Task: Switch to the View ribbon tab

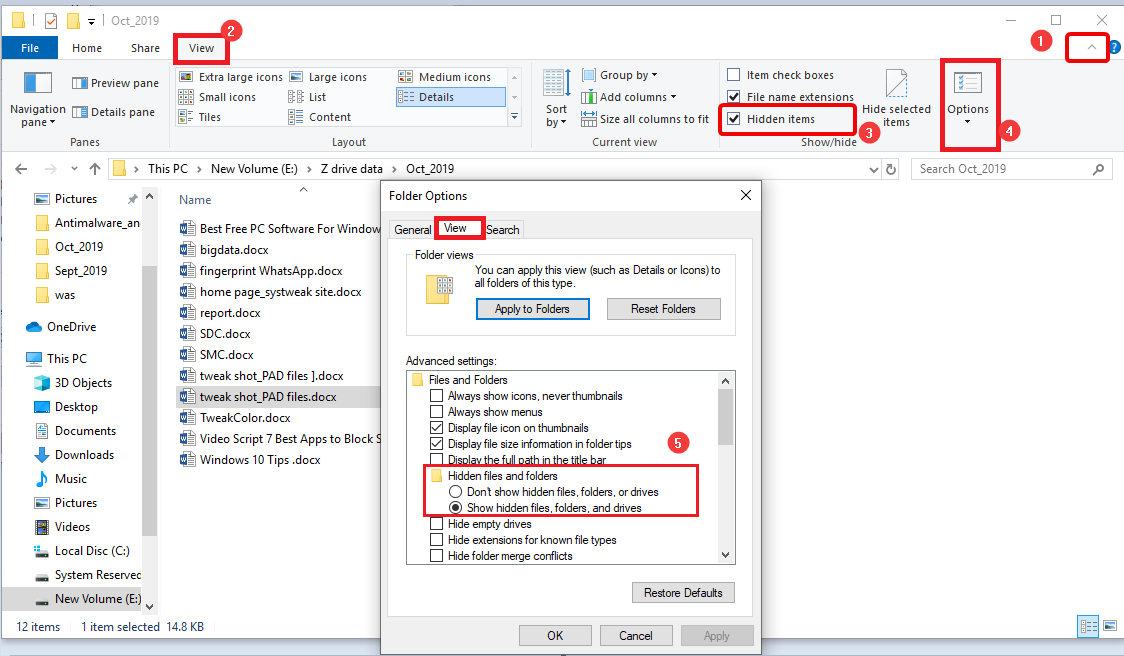Action: pos(201,48)
